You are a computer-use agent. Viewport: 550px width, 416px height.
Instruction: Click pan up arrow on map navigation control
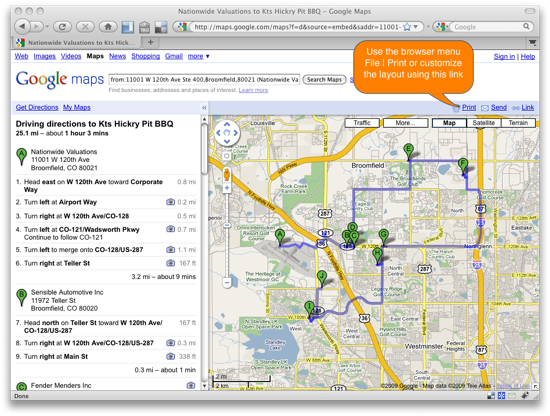[x=227, y=124]
